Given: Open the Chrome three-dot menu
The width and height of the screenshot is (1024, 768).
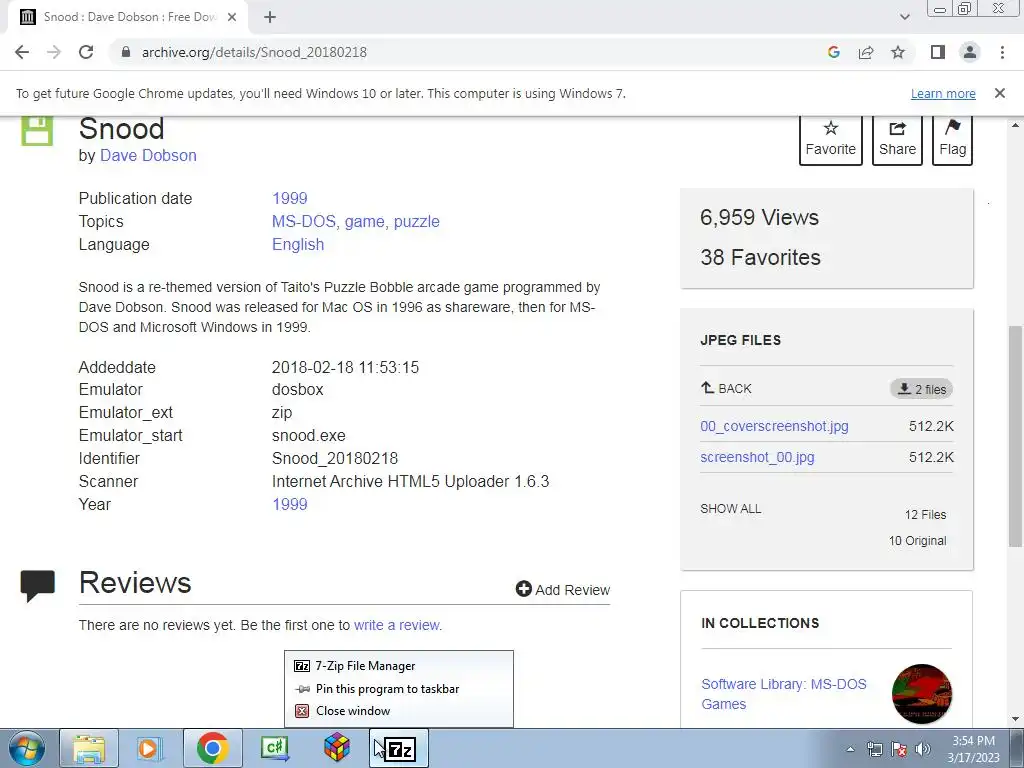Looking at the screenshot, I should pos(1002,52).
